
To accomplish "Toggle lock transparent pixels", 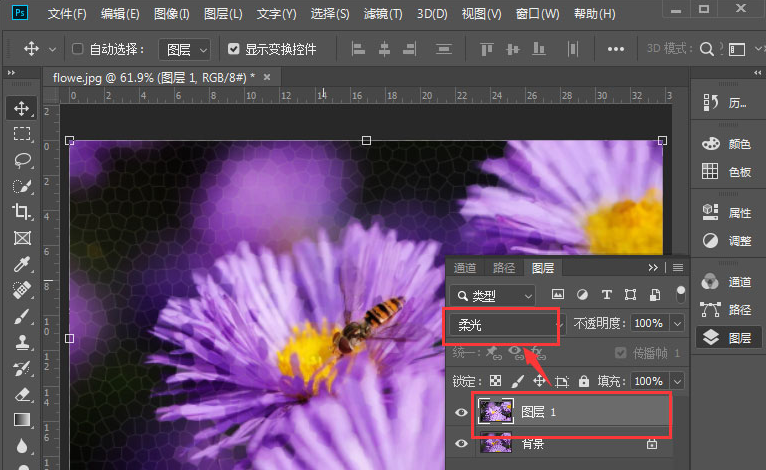I will point(495,381).
